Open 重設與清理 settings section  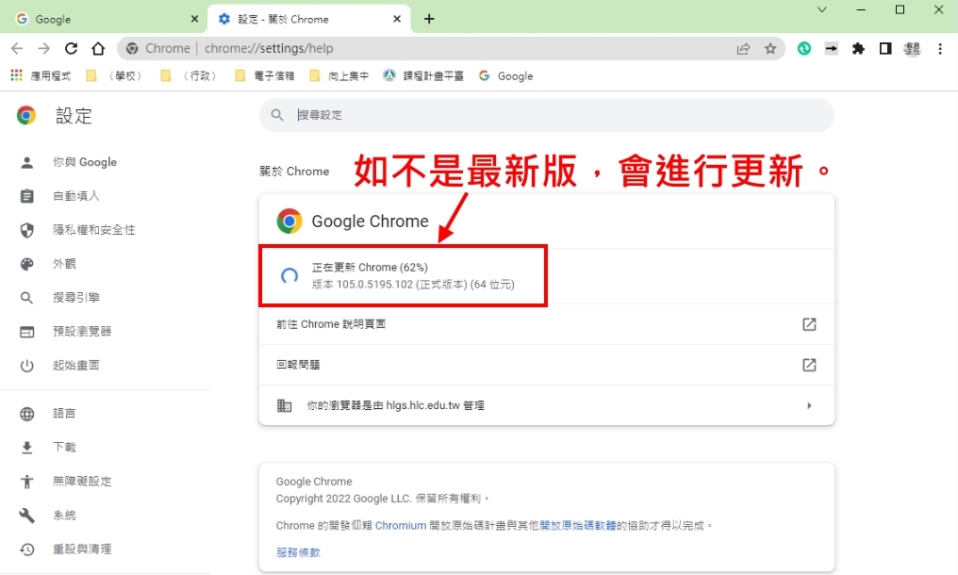click(x=82, y=549)
